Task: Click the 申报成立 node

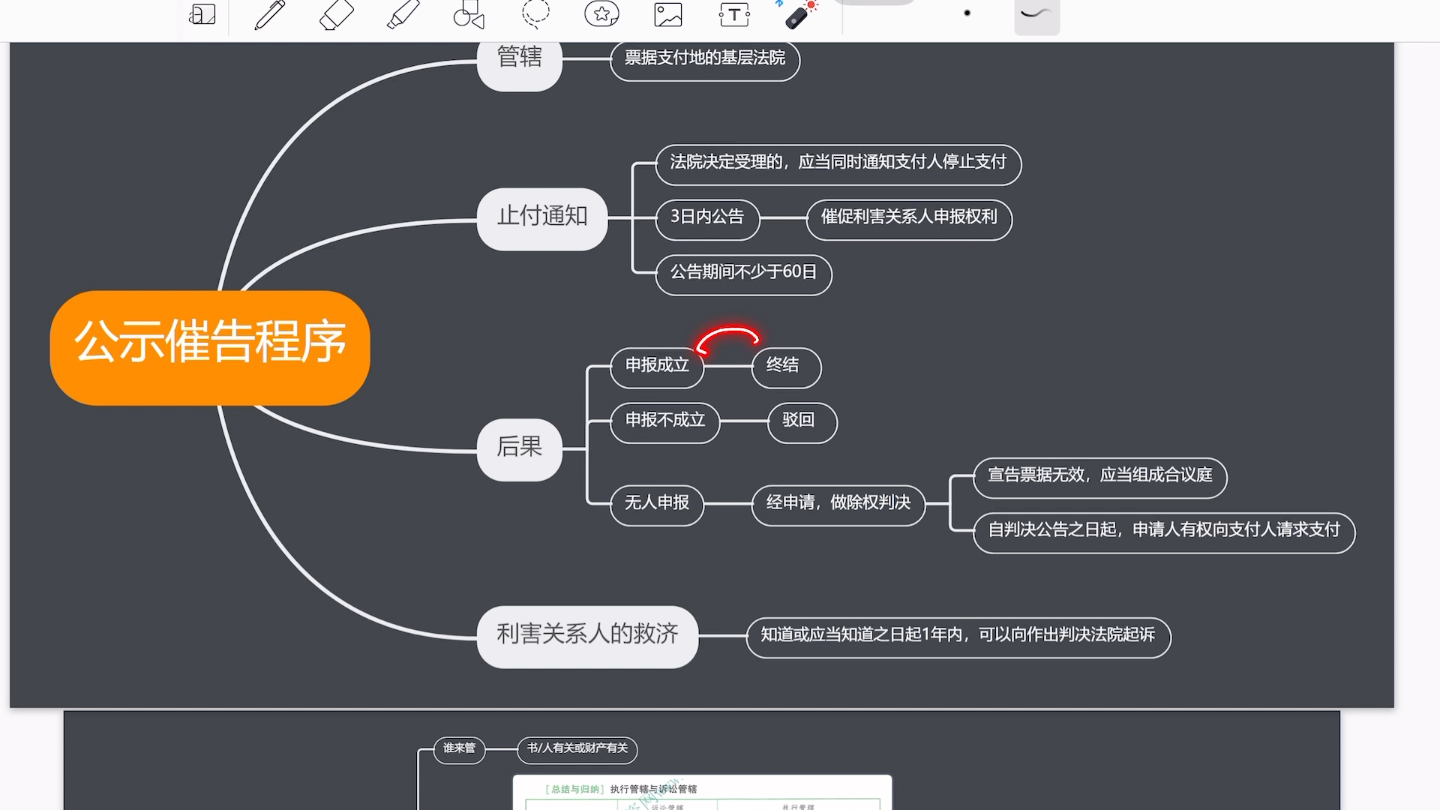Action: (x=657, y=367)
